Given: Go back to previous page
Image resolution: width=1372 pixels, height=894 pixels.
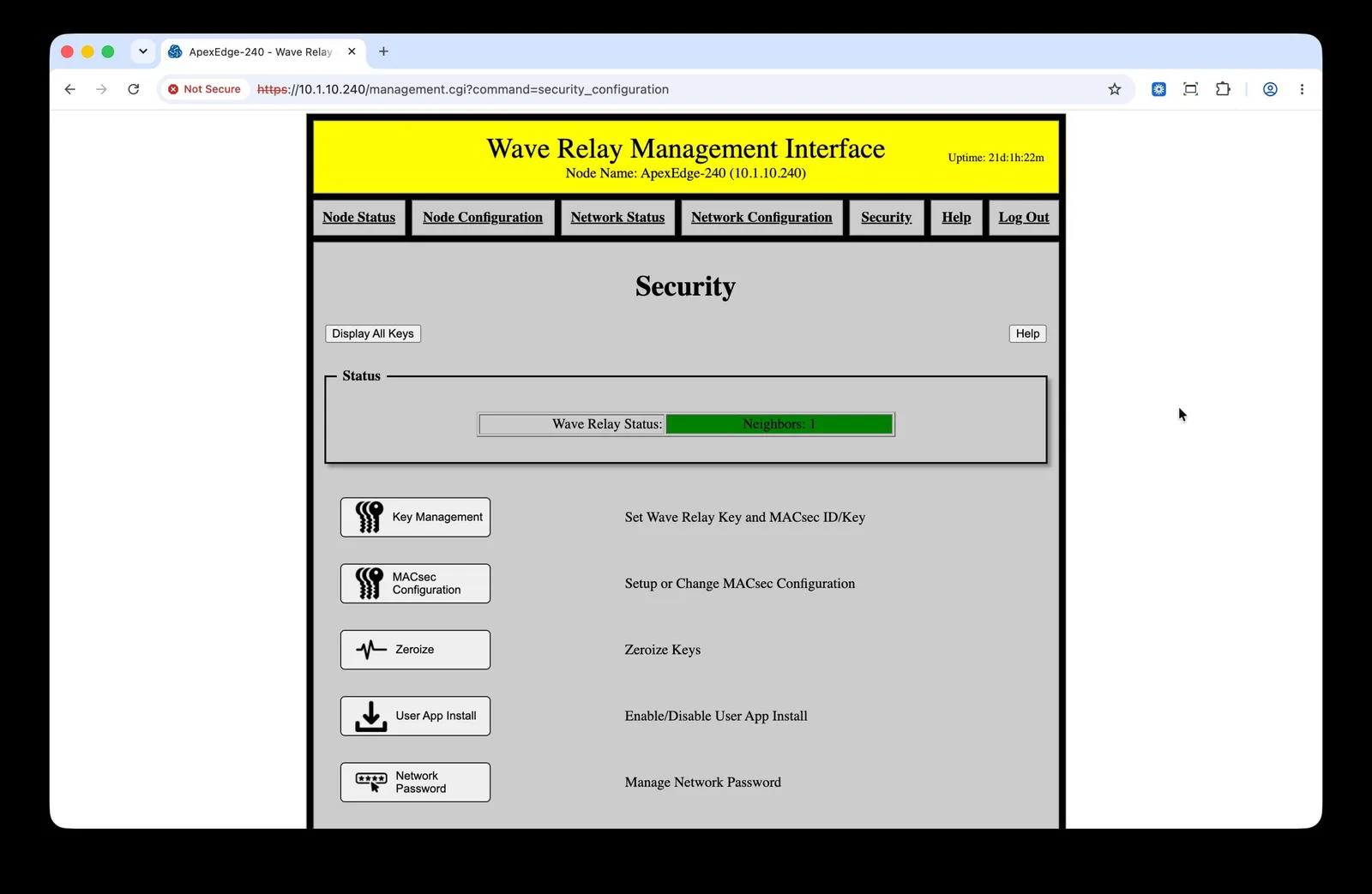Looking at the screenshot, I should [70, 89].
